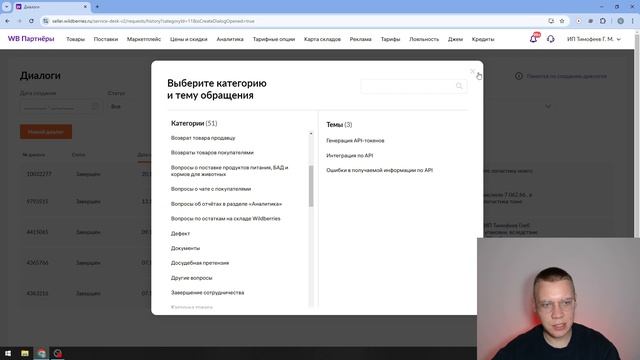Select category Возвраты товаров покупателями
Image resolution: width=640 pixels, height=360 pixels.
pyautogui.click(x=212, y=153)
